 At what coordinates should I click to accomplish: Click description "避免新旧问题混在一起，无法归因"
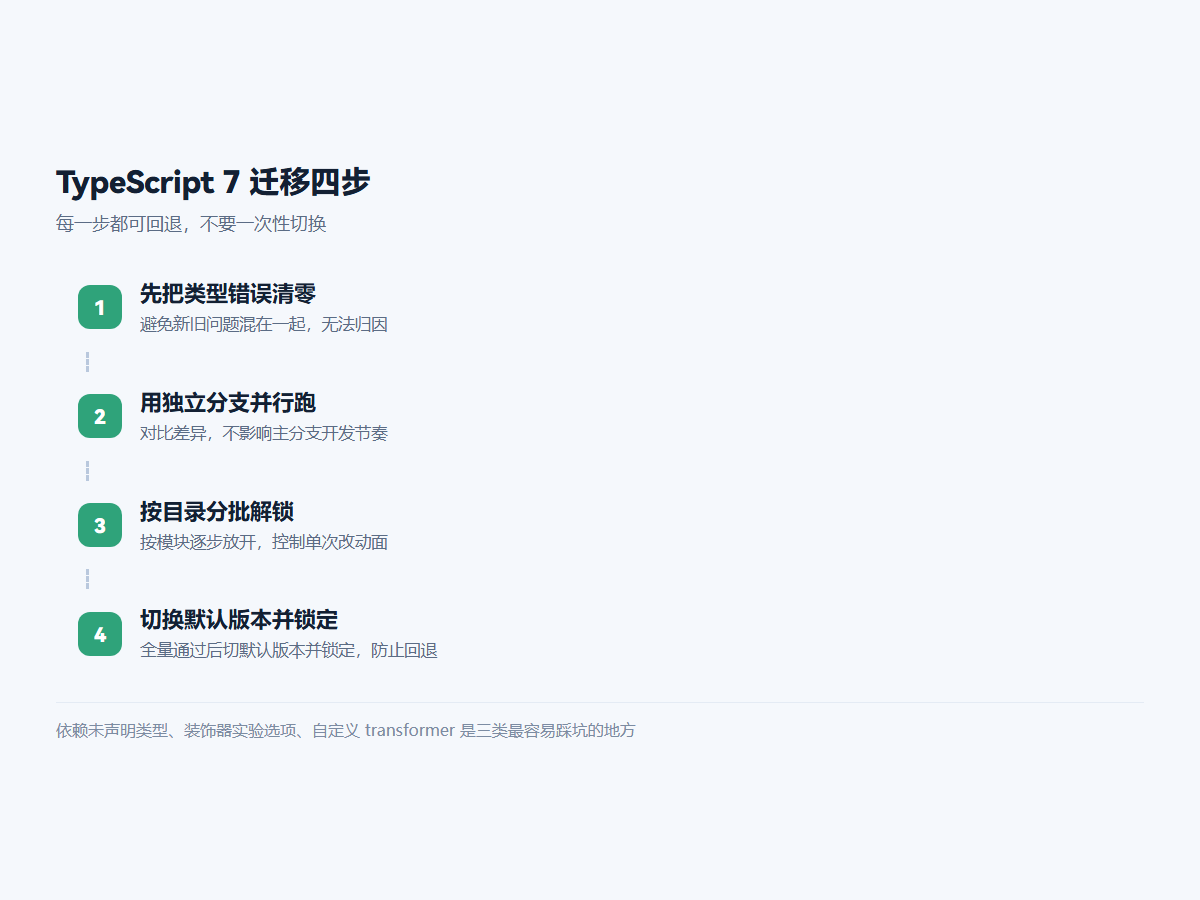point(264,324)
